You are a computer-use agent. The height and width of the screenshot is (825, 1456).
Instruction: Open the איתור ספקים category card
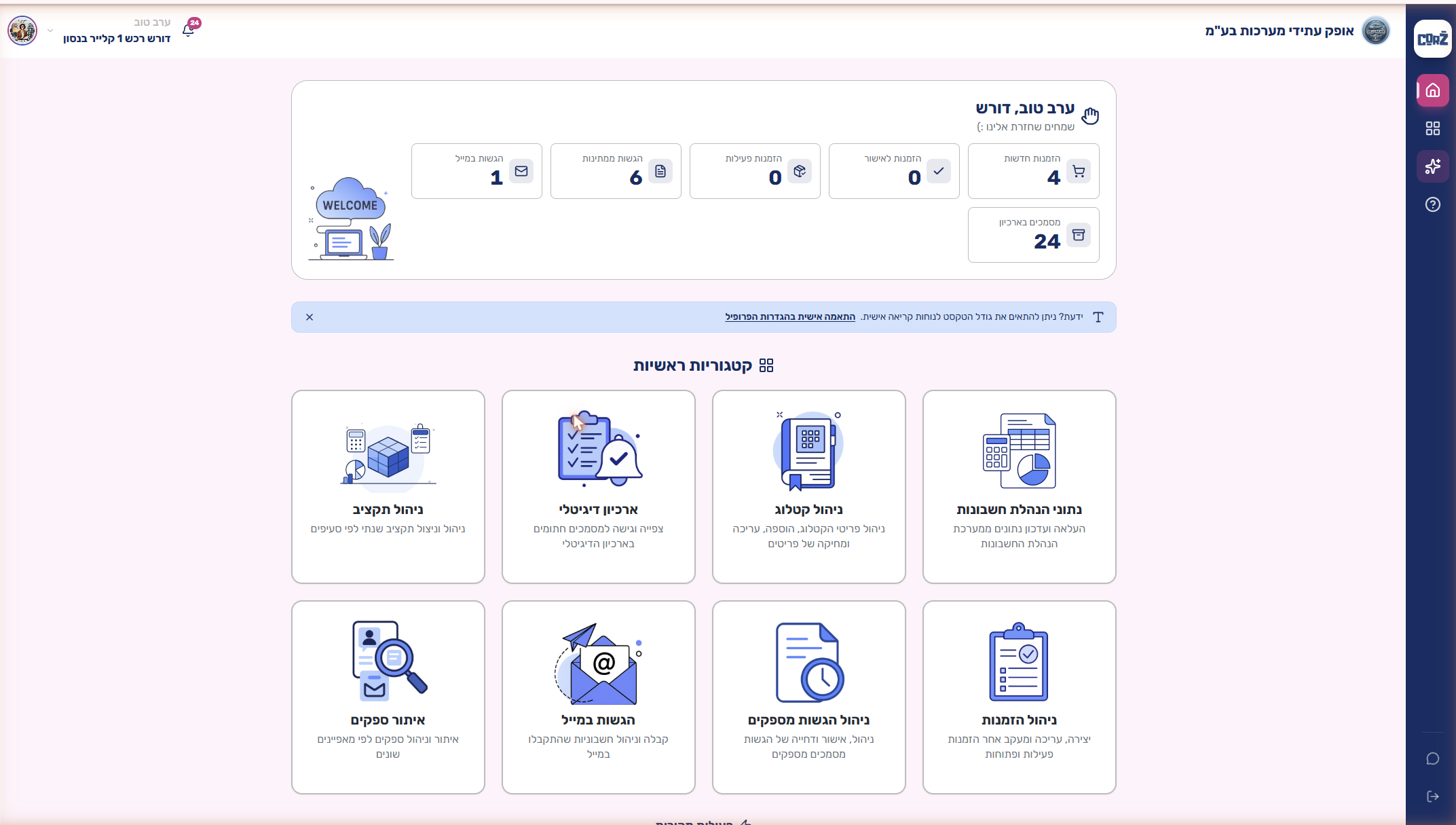(x=388, y=697)
